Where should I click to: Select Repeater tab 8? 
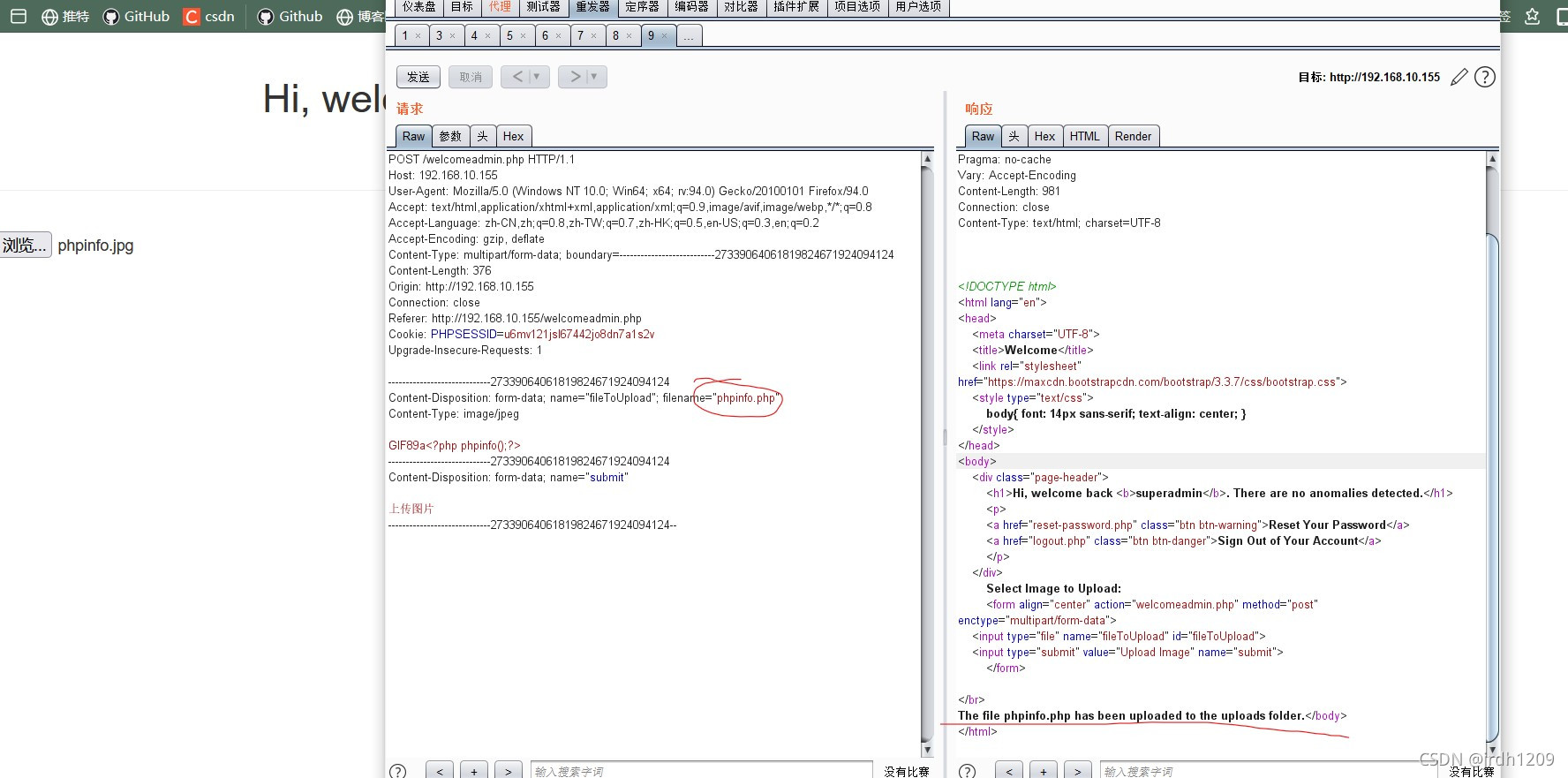pyautogui.click(x=623, y=36)
